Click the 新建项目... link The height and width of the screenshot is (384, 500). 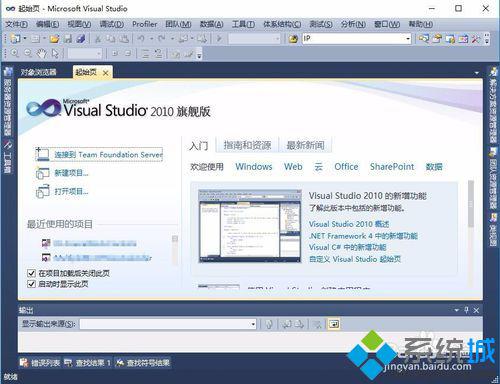(62, 173)
